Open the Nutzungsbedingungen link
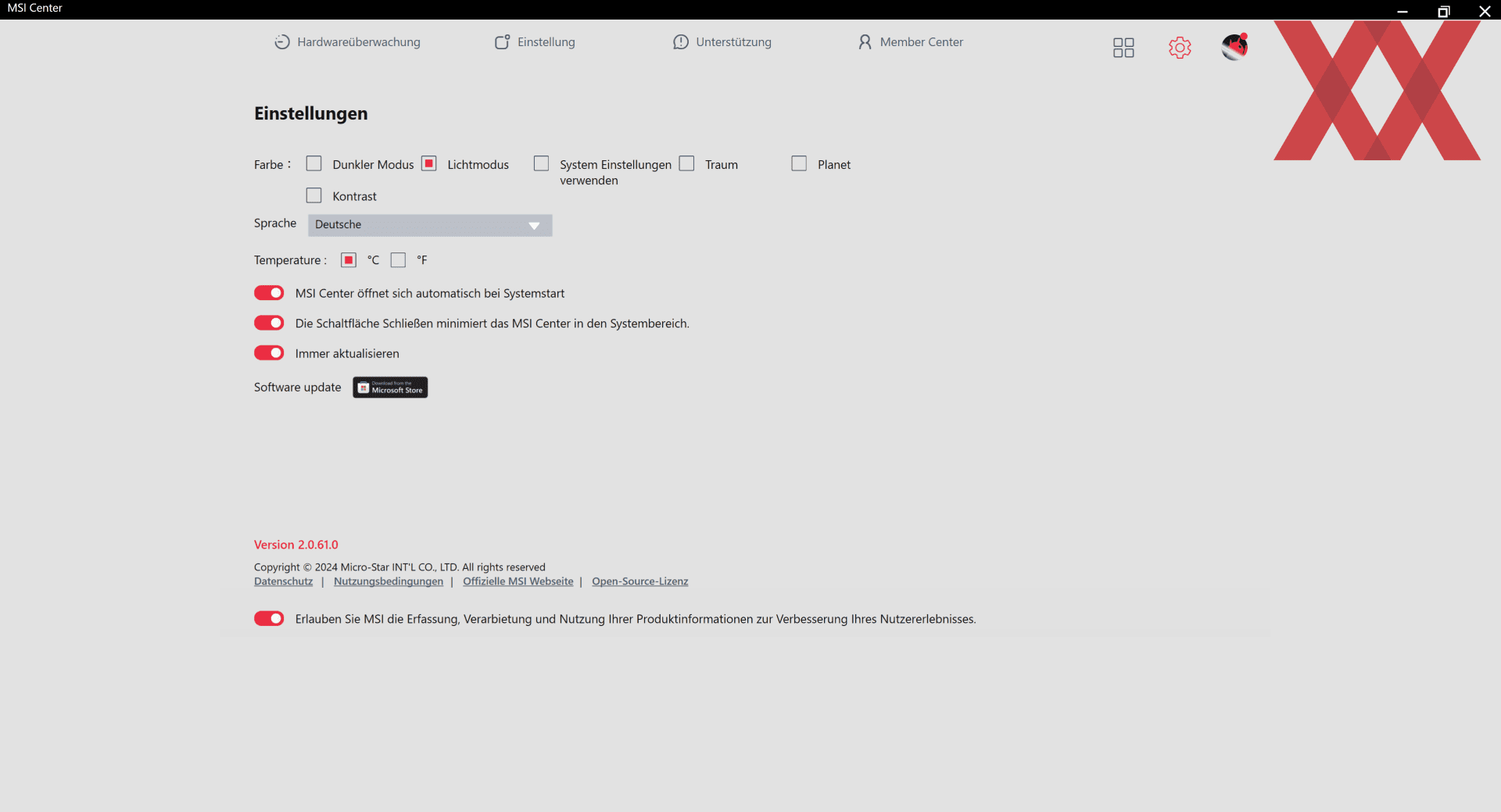Viewport: 1501px width, 812px height. click(x=389, y=581)
